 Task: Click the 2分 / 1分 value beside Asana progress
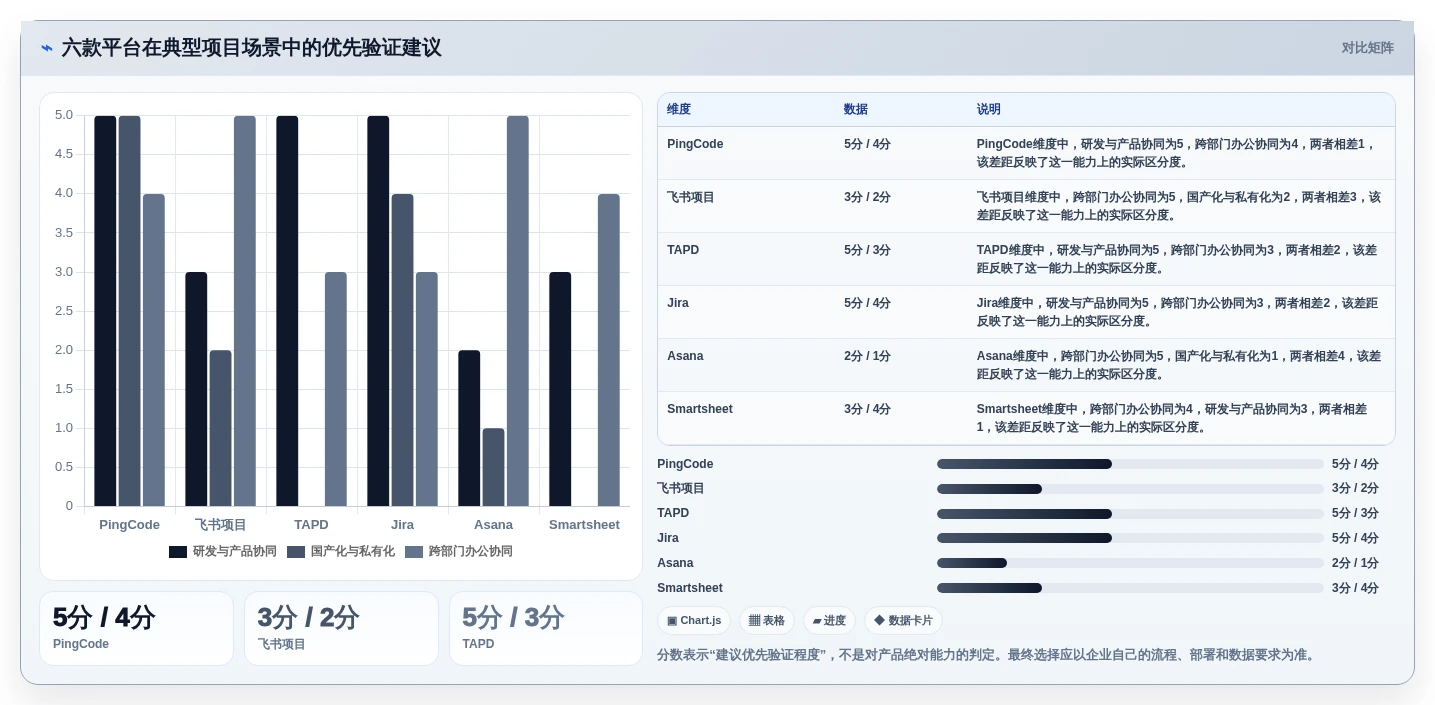1355,563
